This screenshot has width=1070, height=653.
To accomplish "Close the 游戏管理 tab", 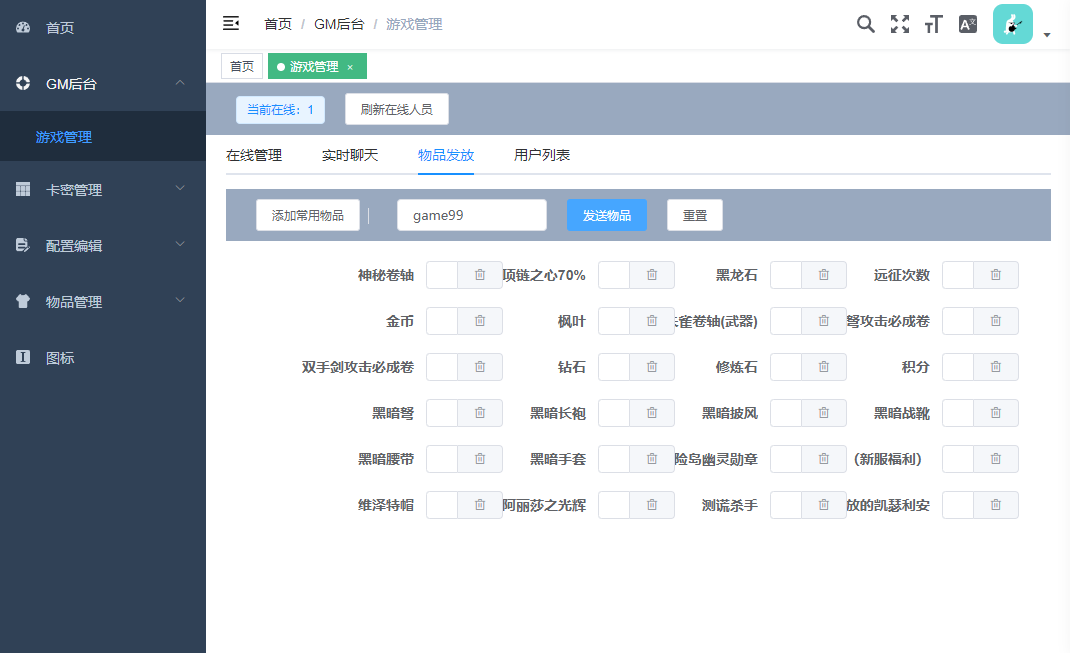I will click(x=350, y=67).
